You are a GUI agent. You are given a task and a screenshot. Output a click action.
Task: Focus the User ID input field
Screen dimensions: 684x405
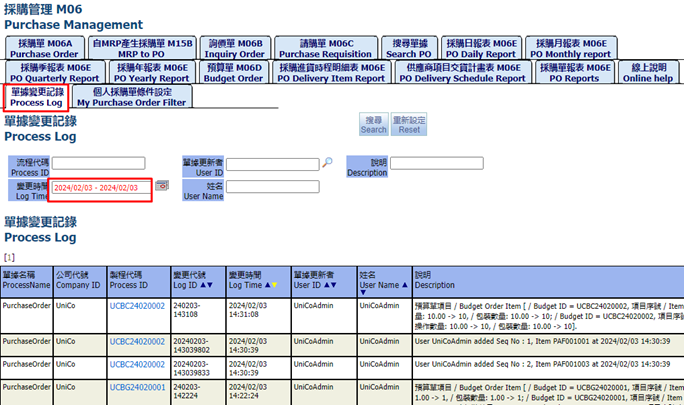click(273, 164)
